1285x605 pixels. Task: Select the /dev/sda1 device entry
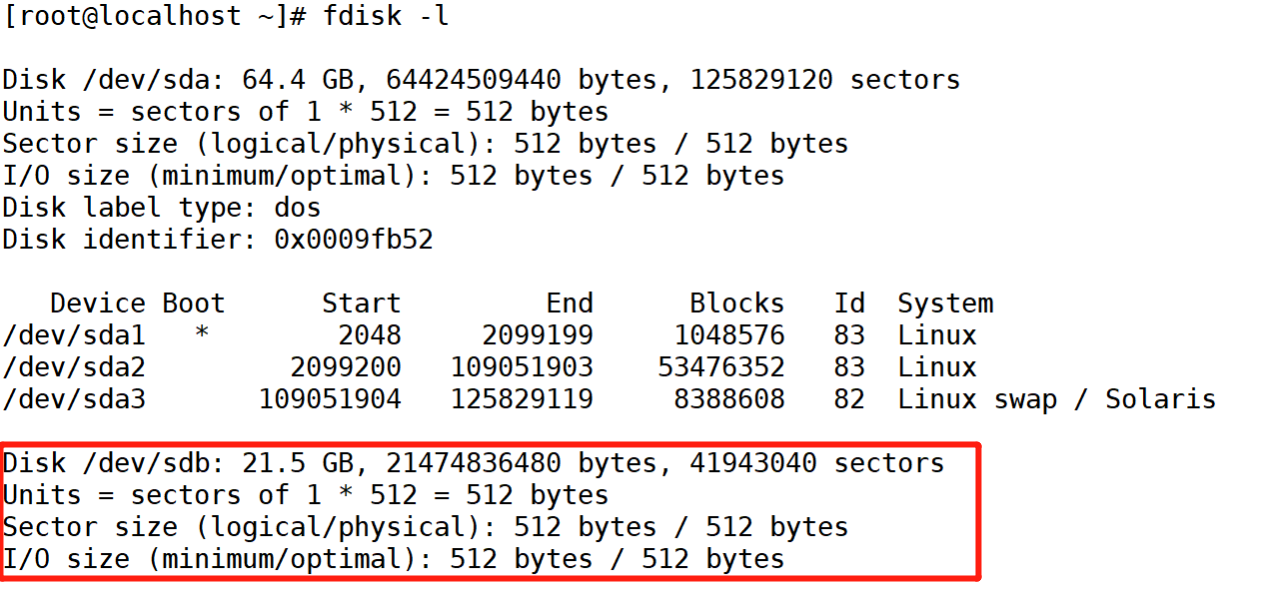coord(73,335)
